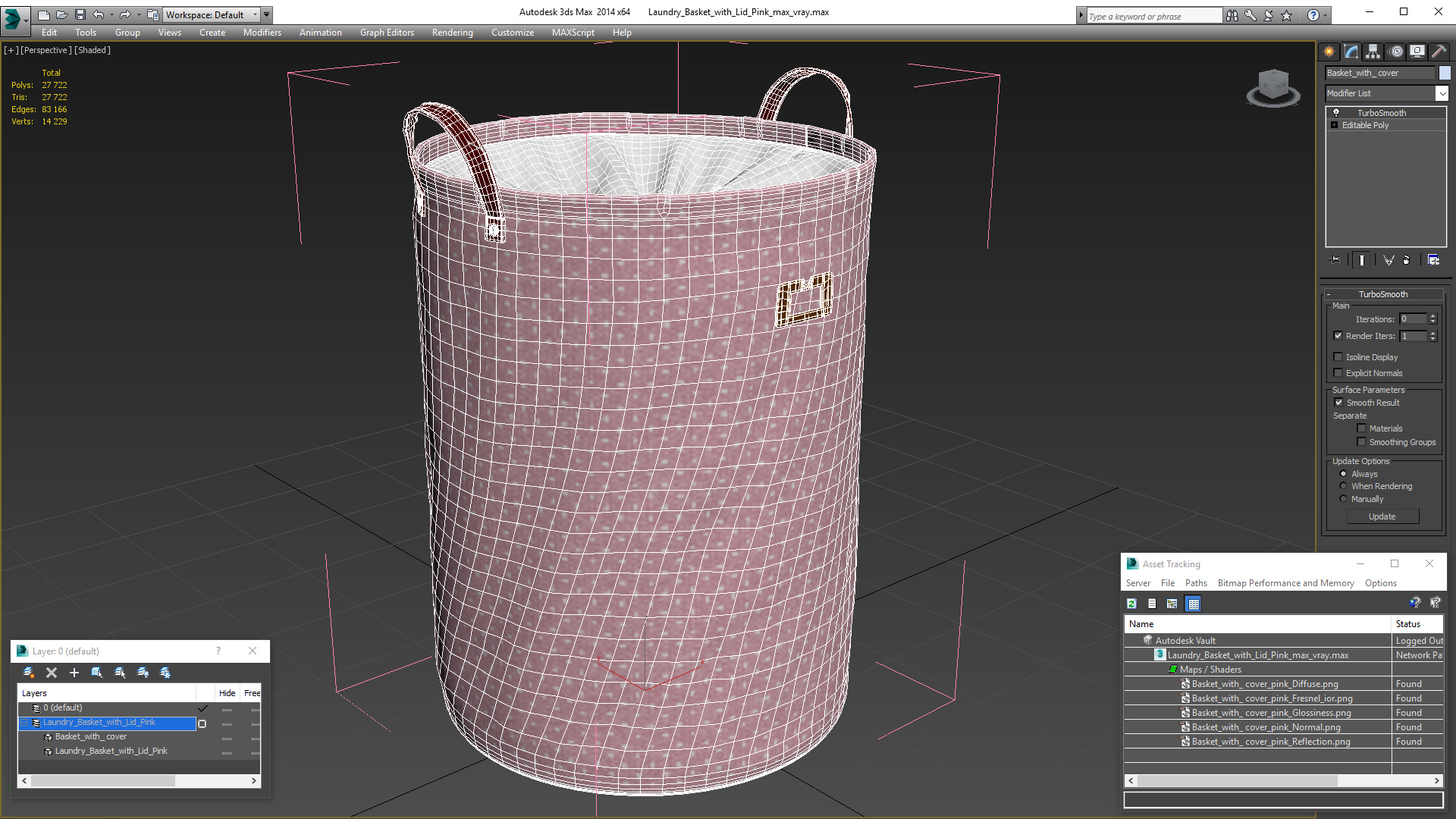The image size is (1456, 819).
Task: Toggle TurboSmooth modifier lightbulb
Action: click(1336, 112)
